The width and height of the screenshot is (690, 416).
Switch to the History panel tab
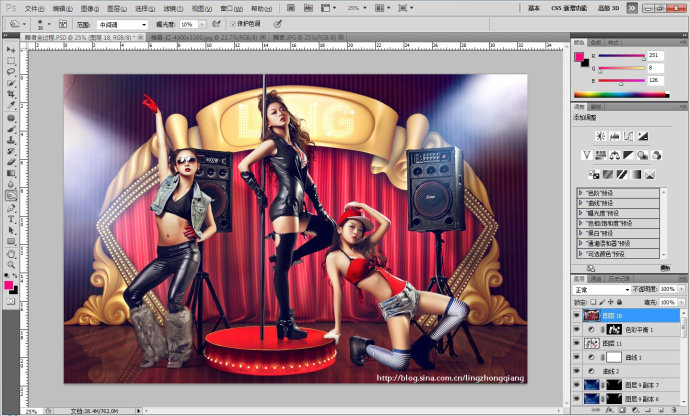coord(619,279)
